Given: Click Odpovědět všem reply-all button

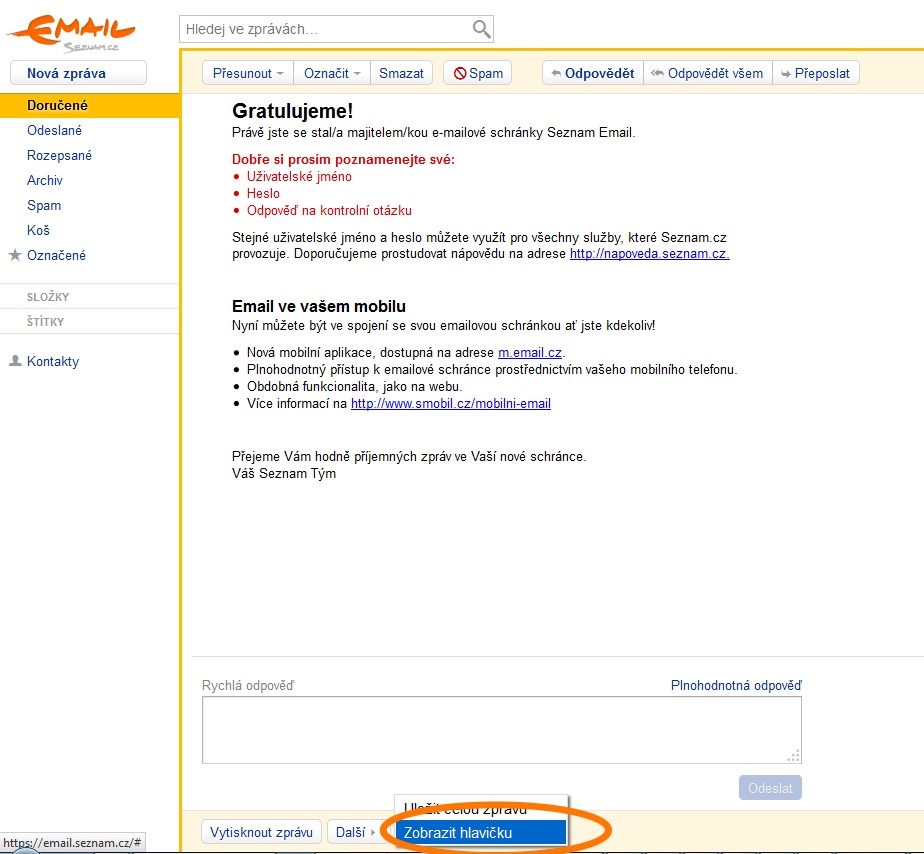Looking at the screenshot, I should pos(707,73).
